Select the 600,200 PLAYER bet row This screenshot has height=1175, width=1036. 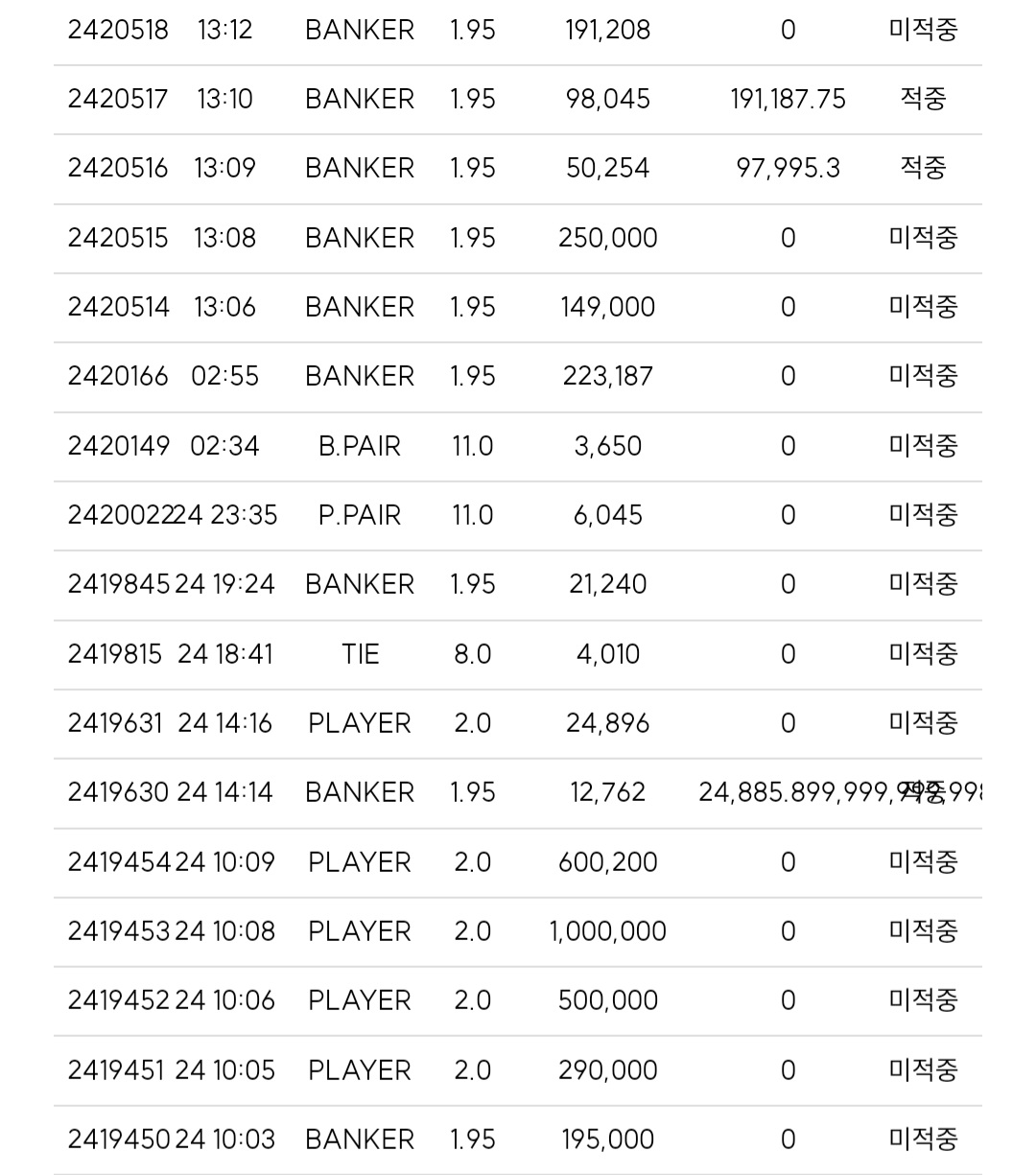(x=518, y=863)
